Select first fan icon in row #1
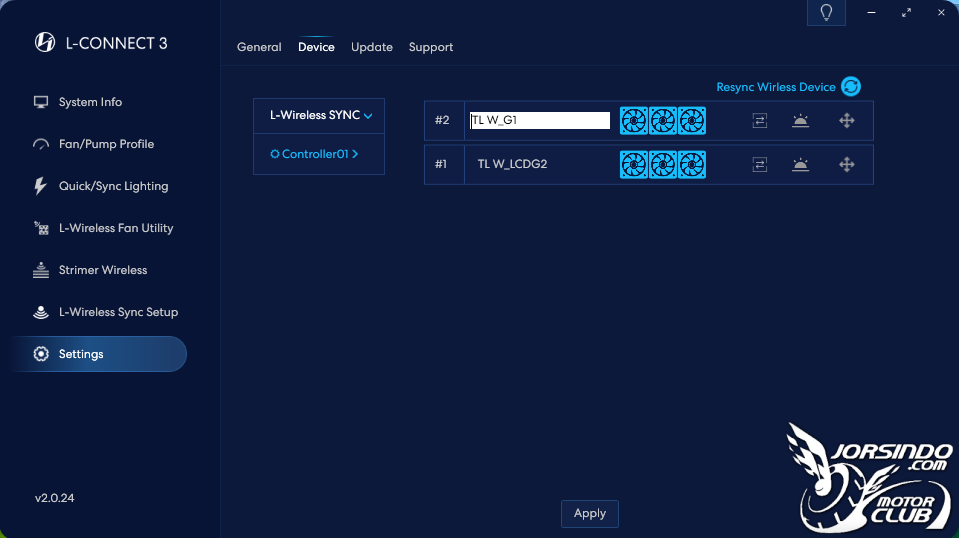Viewport: 959px width, 538px height. [634, 165]
